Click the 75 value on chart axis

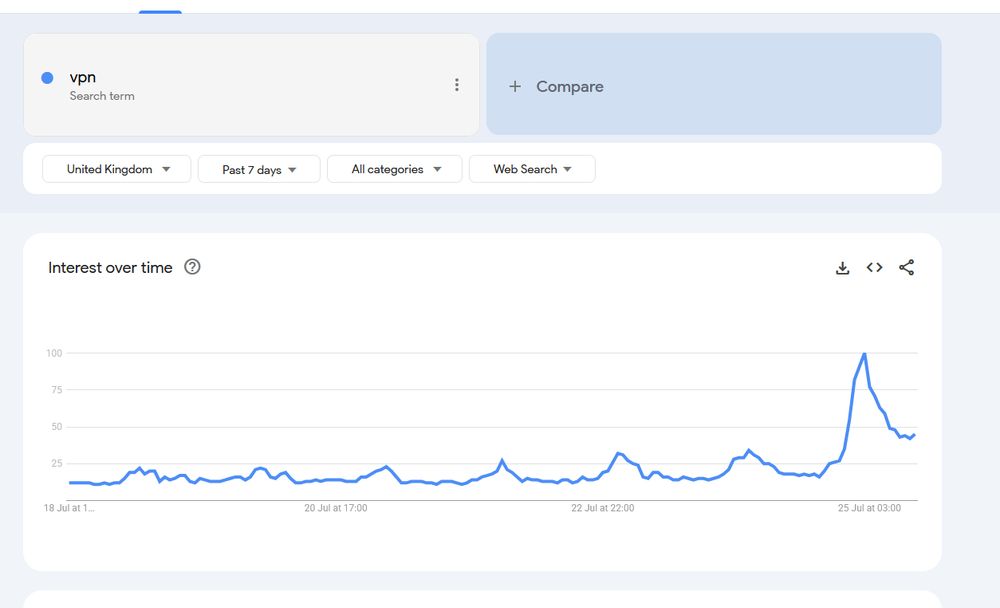57,390
